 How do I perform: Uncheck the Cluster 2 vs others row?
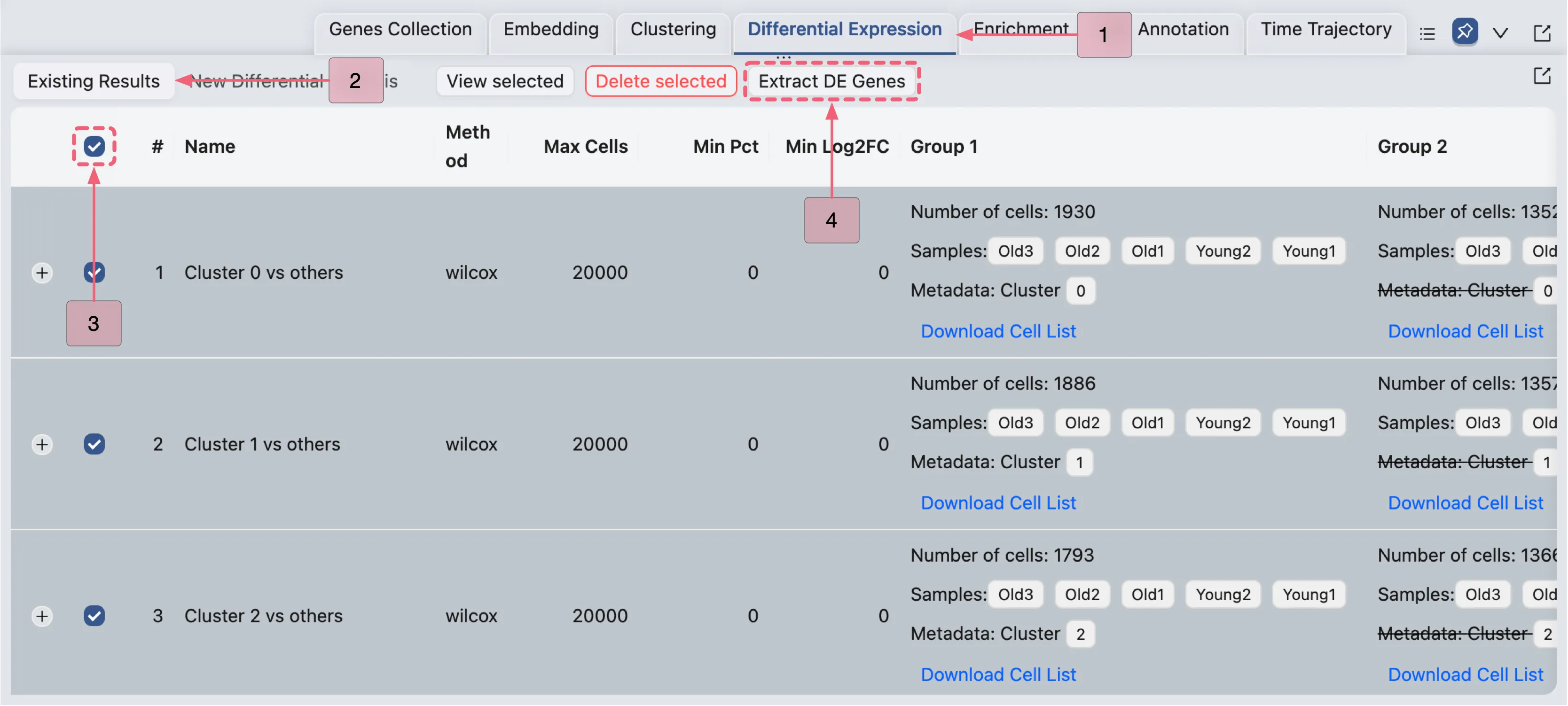click(94, 616)
